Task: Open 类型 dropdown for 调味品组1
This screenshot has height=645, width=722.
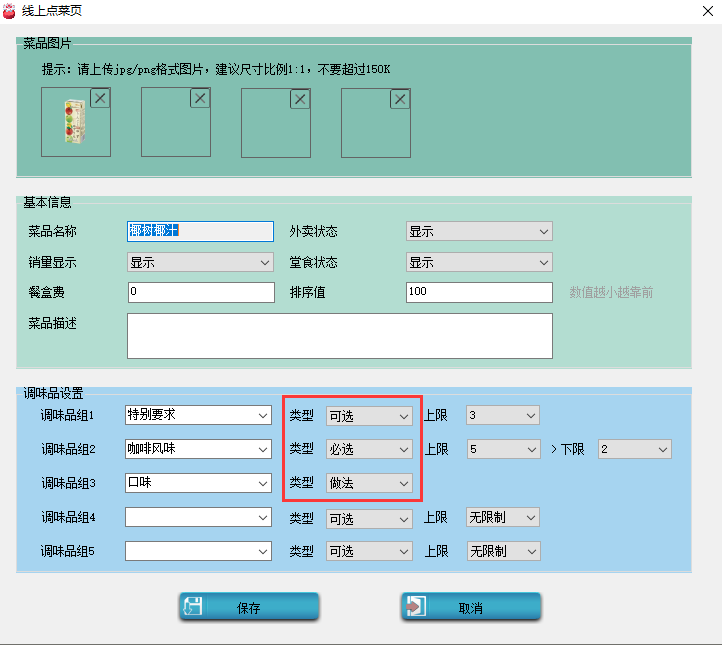Action: 369,416
